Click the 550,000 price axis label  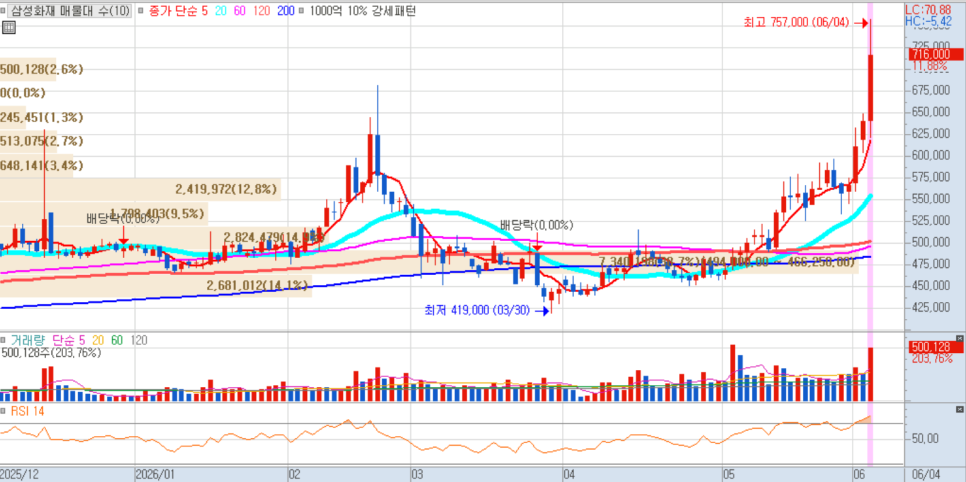[x=928, y=198]
